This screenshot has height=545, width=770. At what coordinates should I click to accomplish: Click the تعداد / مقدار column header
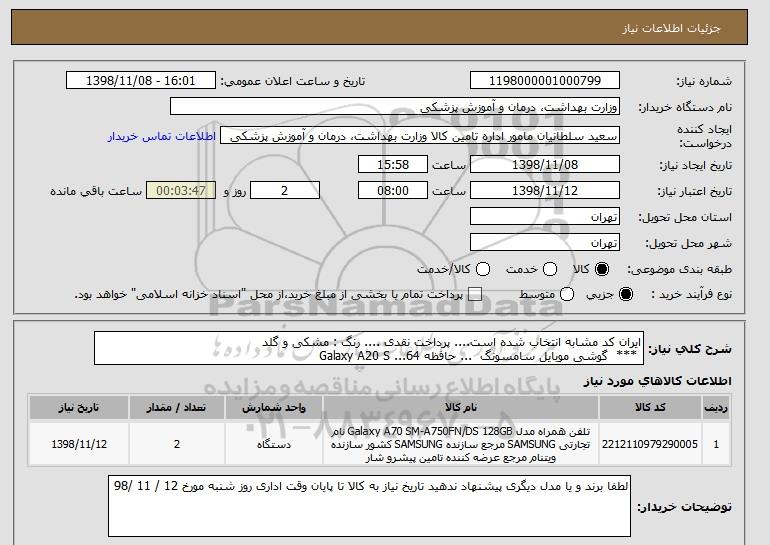177,408
